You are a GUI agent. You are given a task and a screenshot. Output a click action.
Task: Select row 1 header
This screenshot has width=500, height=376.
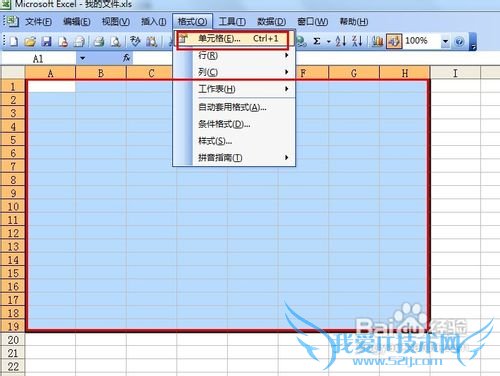tap(13, 86)
